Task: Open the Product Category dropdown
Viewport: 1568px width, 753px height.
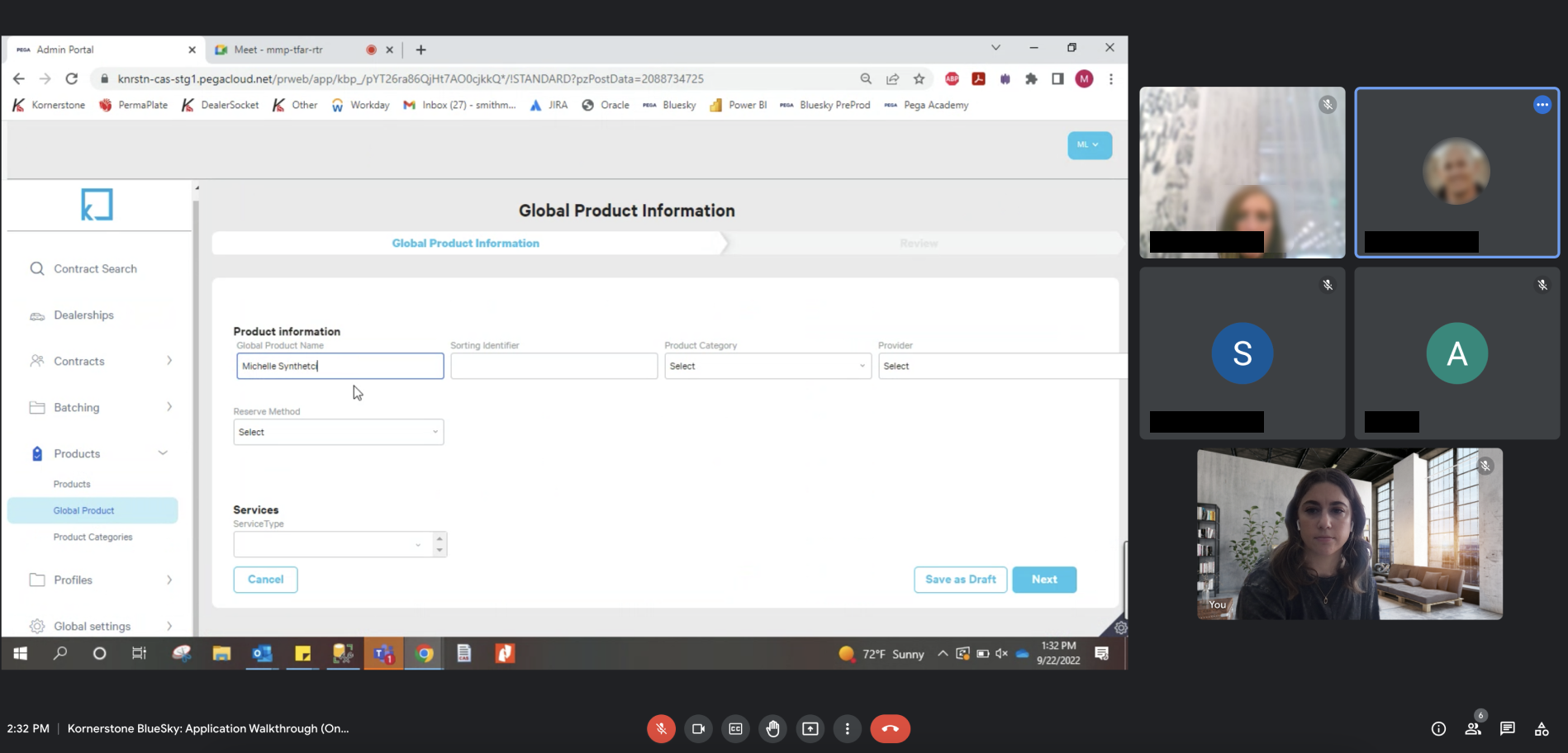Action: [x=767, y=366]
